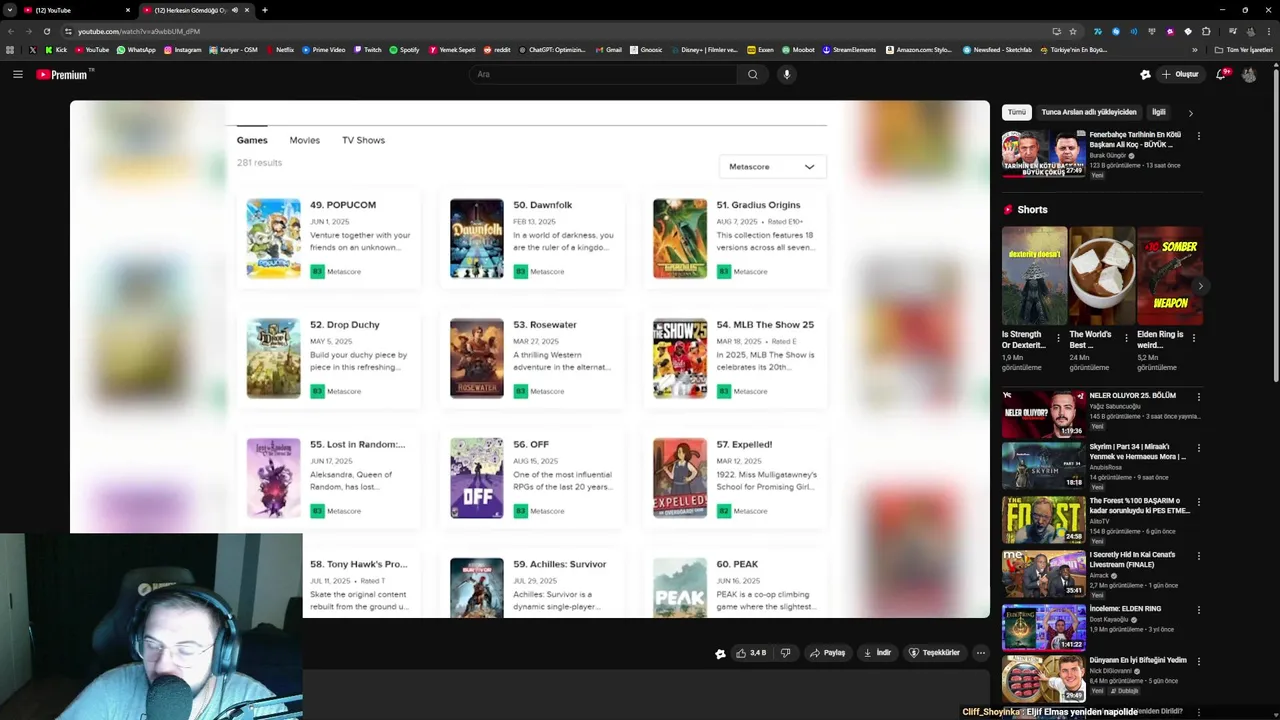Open options for Fenerbahçe video
The image size is (1280, 720).
click(x=1198, y=136)
